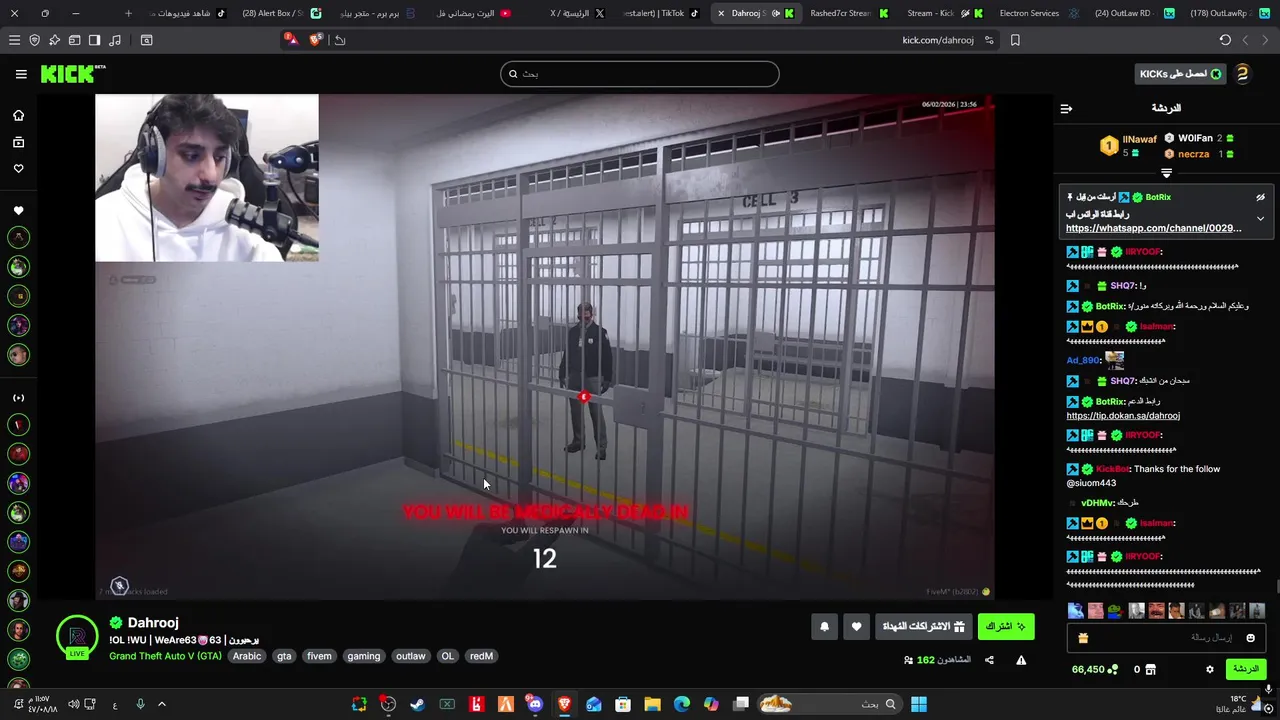Click the chat panel scrollbar

click(1276, 588)
